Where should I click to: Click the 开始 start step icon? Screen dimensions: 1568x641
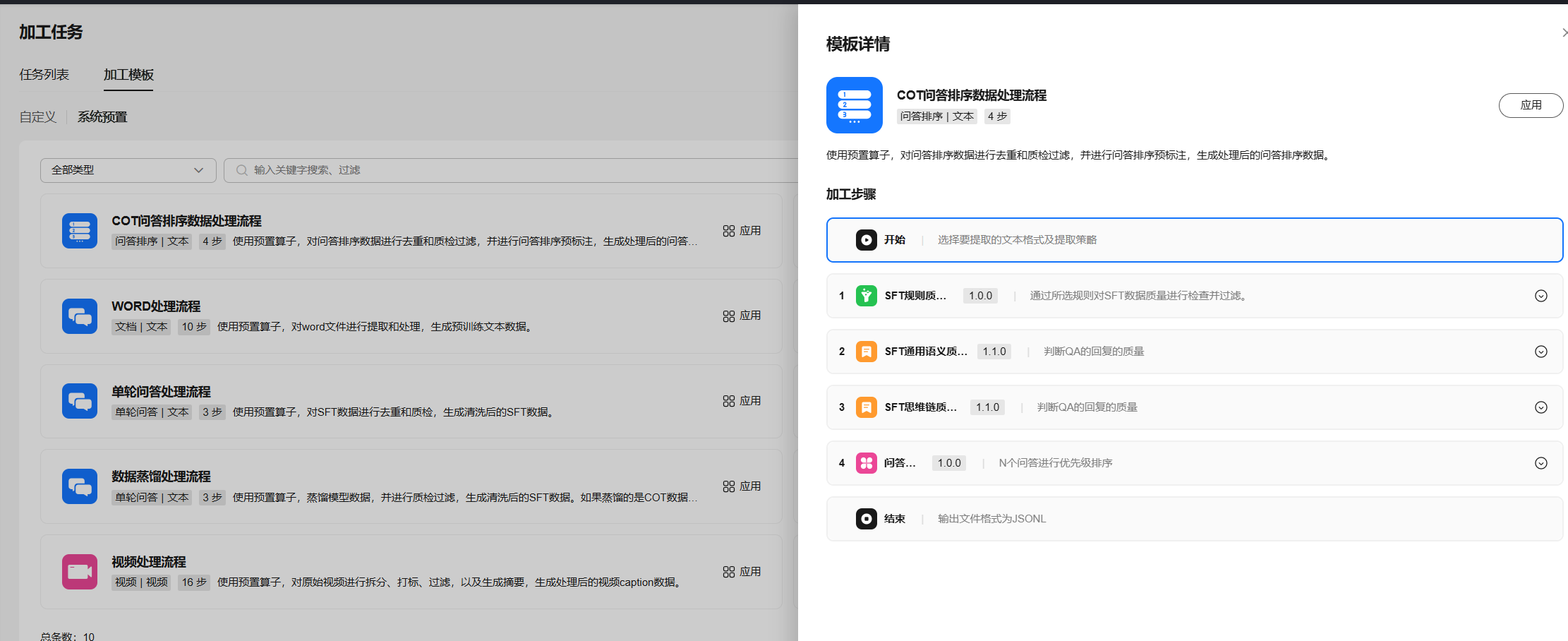point(866,240)
